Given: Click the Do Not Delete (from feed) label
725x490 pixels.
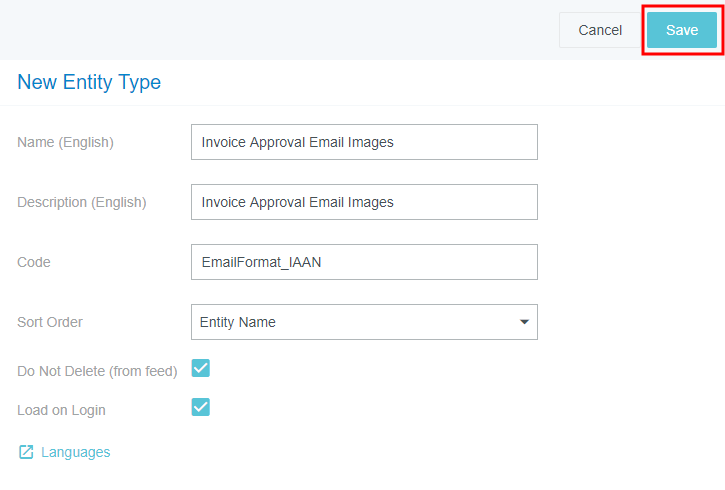Looking at the screenshot, I should (x=97, y=371).
